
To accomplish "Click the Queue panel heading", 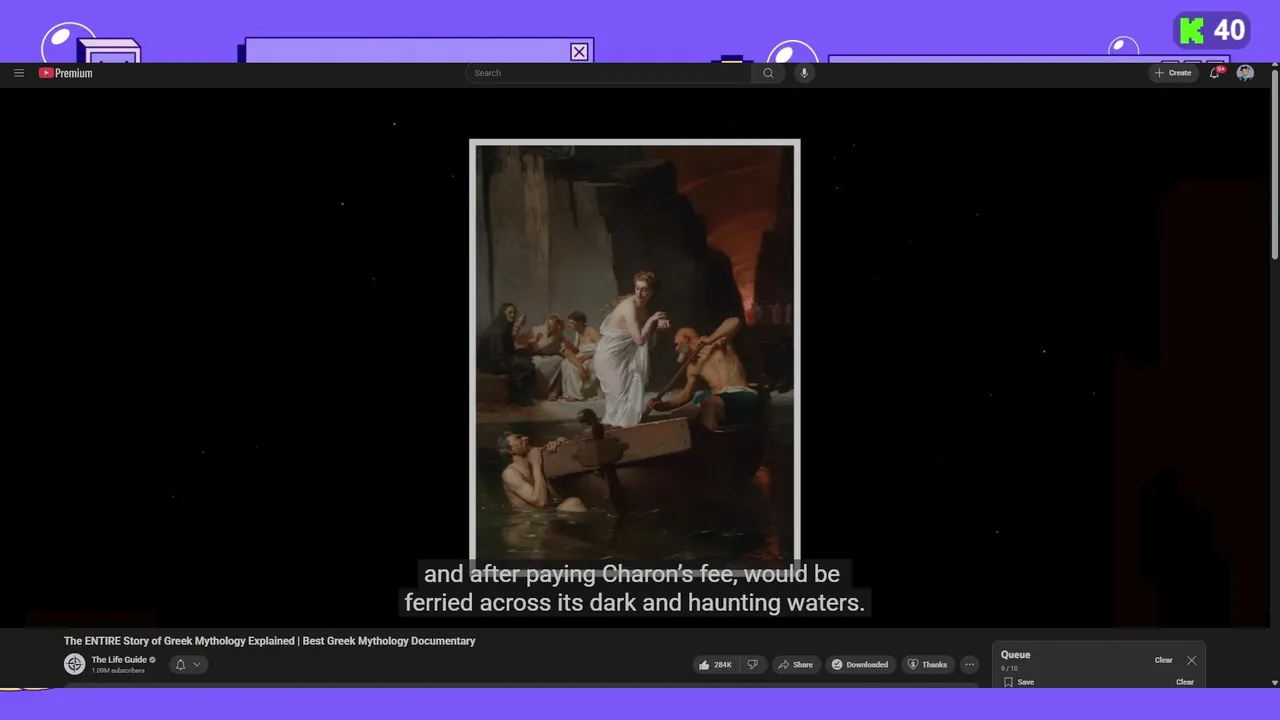I will [x=1015, y=655].
